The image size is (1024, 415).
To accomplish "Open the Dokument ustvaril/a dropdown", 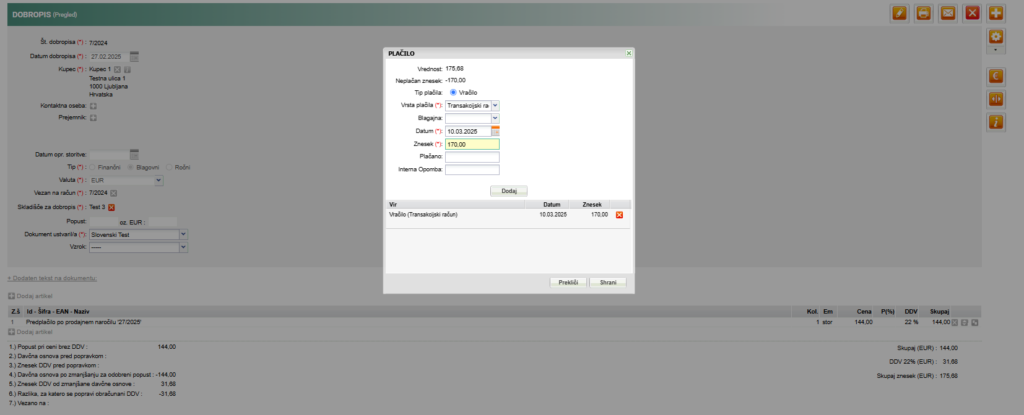I will pos(184,234).
